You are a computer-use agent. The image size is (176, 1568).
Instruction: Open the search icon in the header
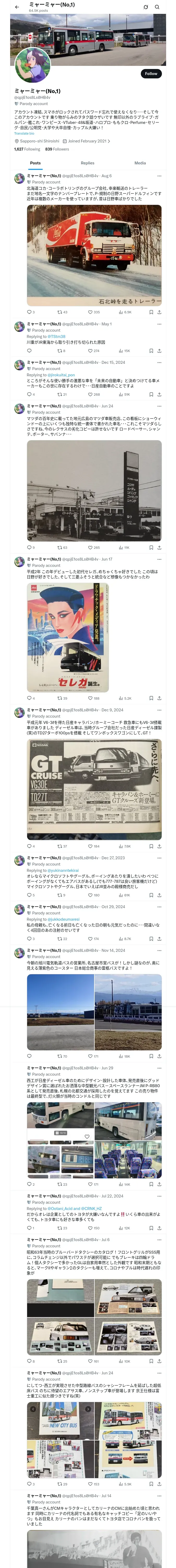(157, 7)
